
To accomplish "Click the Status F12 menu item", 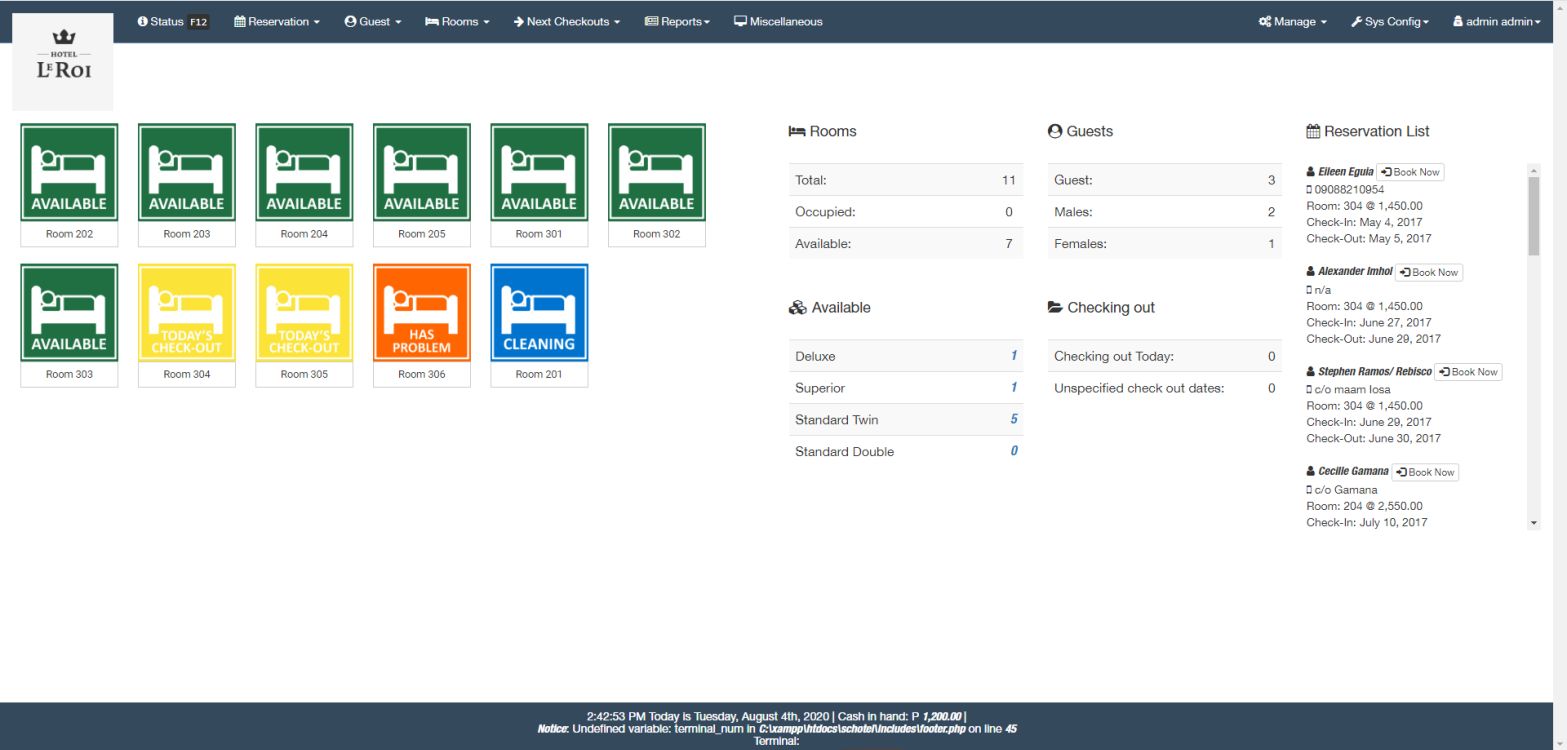I will point(173,22).
